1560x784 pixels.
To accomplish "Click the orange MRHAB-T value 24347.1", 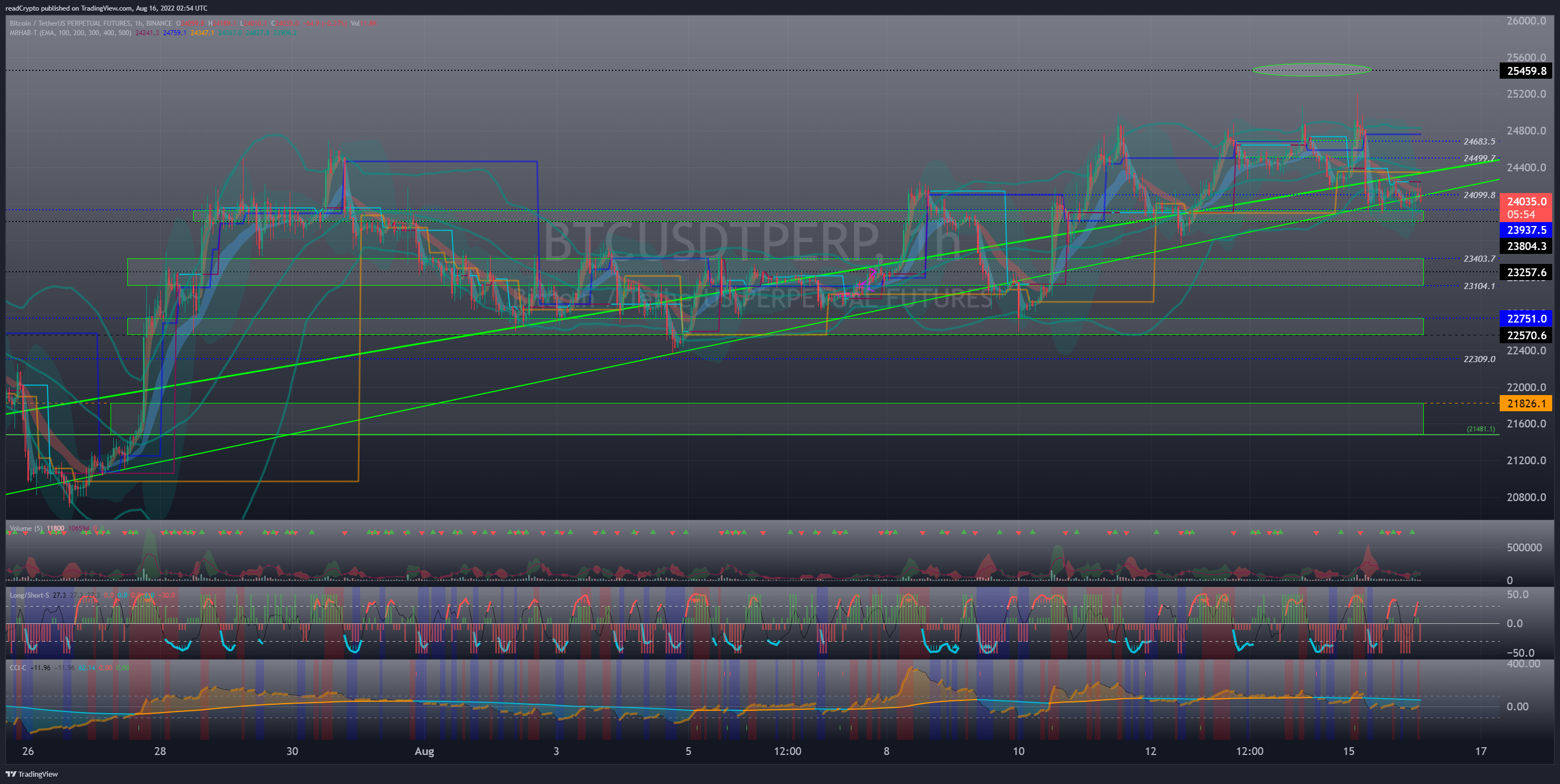I will 202,33.
